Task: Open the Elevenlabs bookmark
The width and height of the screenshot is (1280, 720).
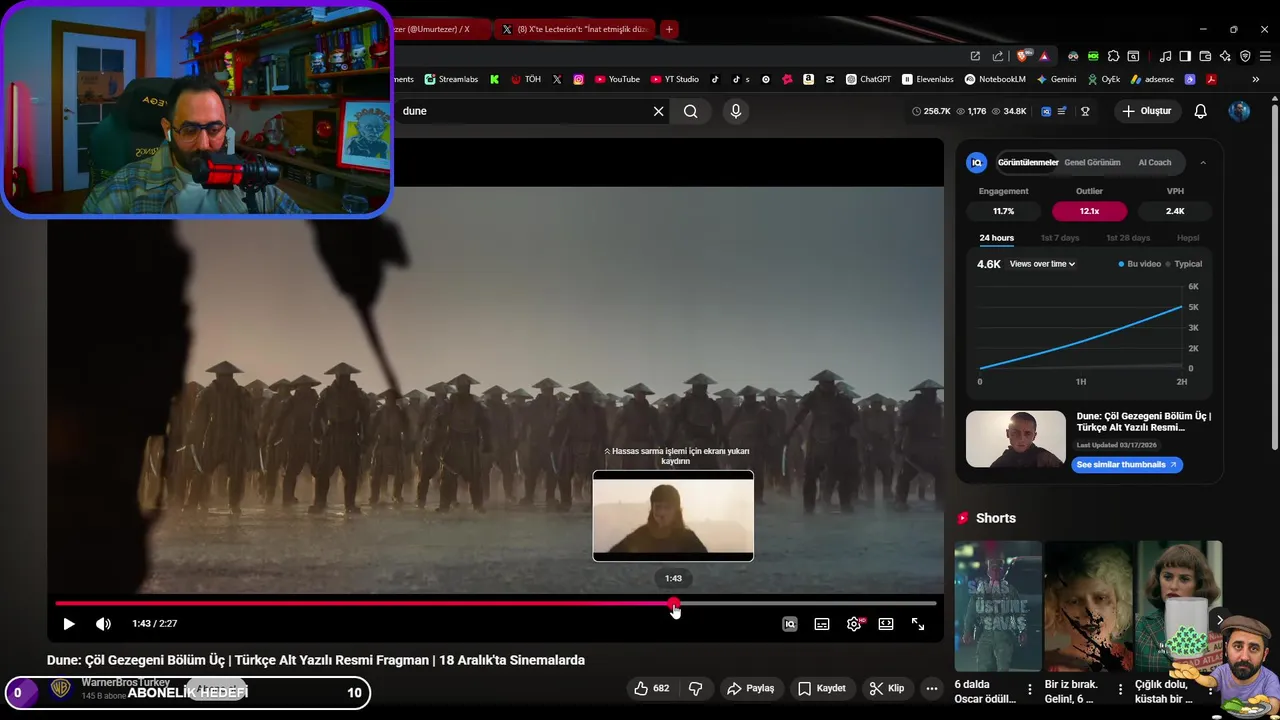Action: (928, 79)
